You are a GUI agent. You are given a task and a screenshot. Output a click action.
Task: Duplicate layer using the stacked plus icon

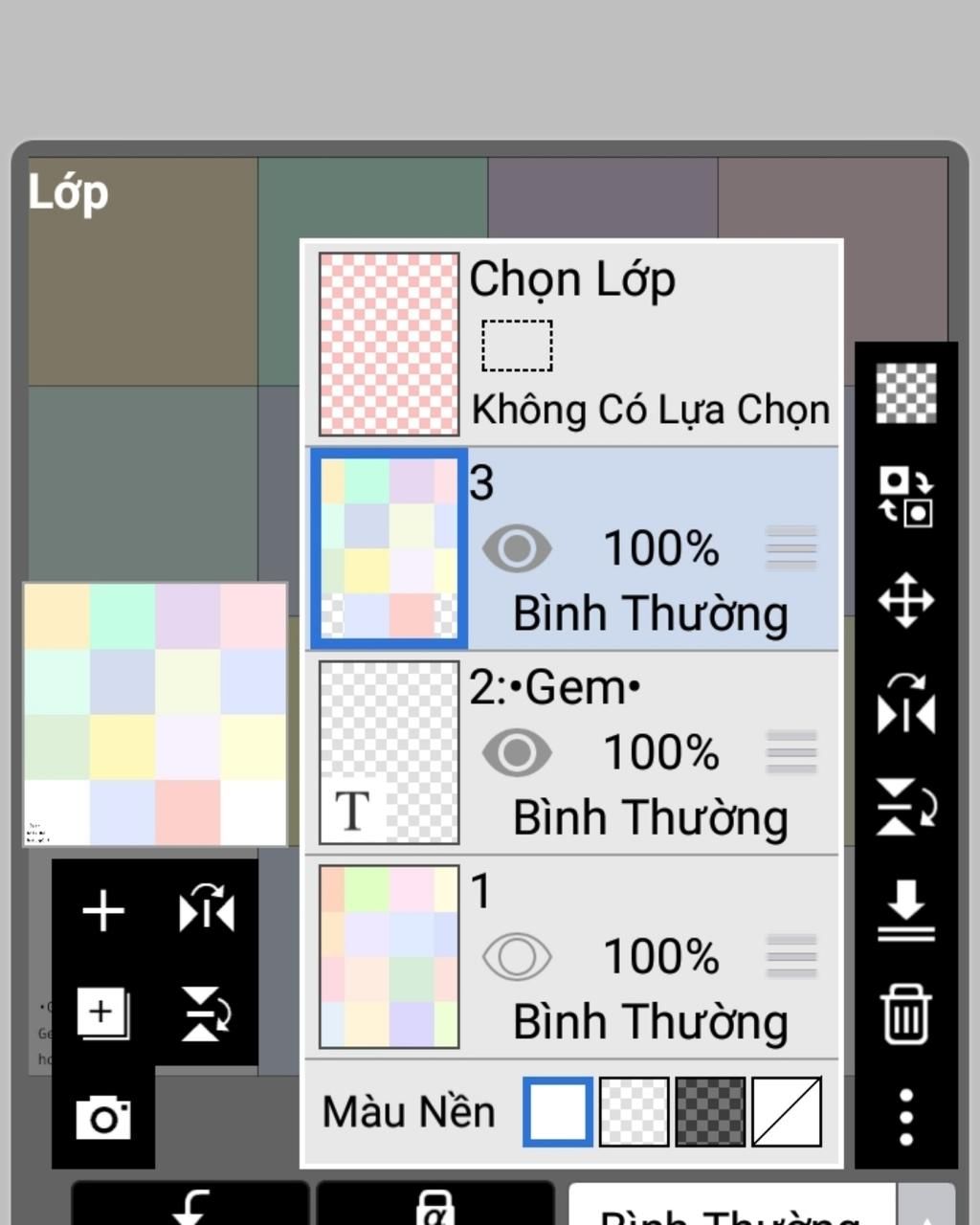point(103,1013)
